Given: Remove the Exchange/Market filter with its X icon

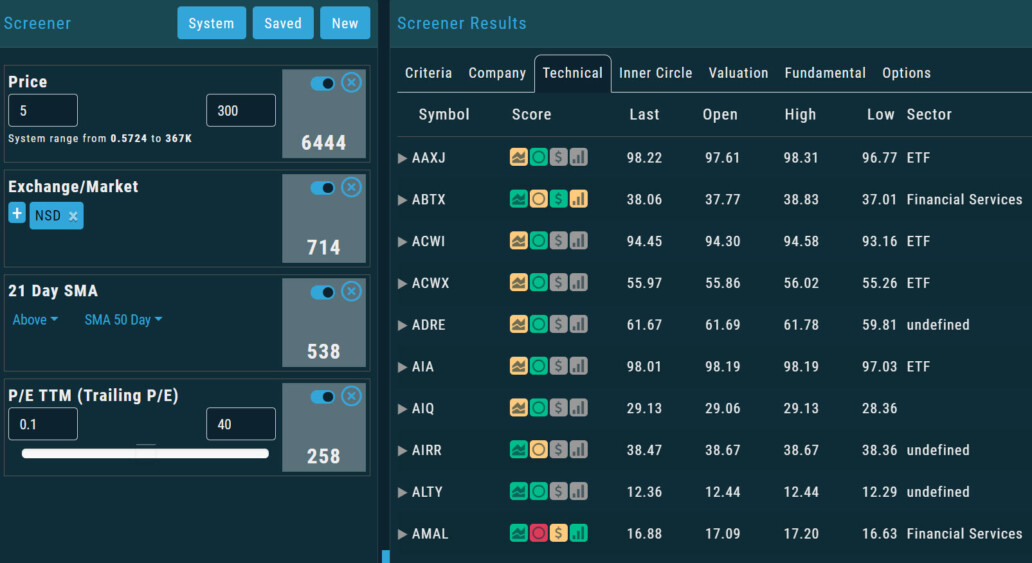Looking at the screenshot, I should click(x=351, y=188).
